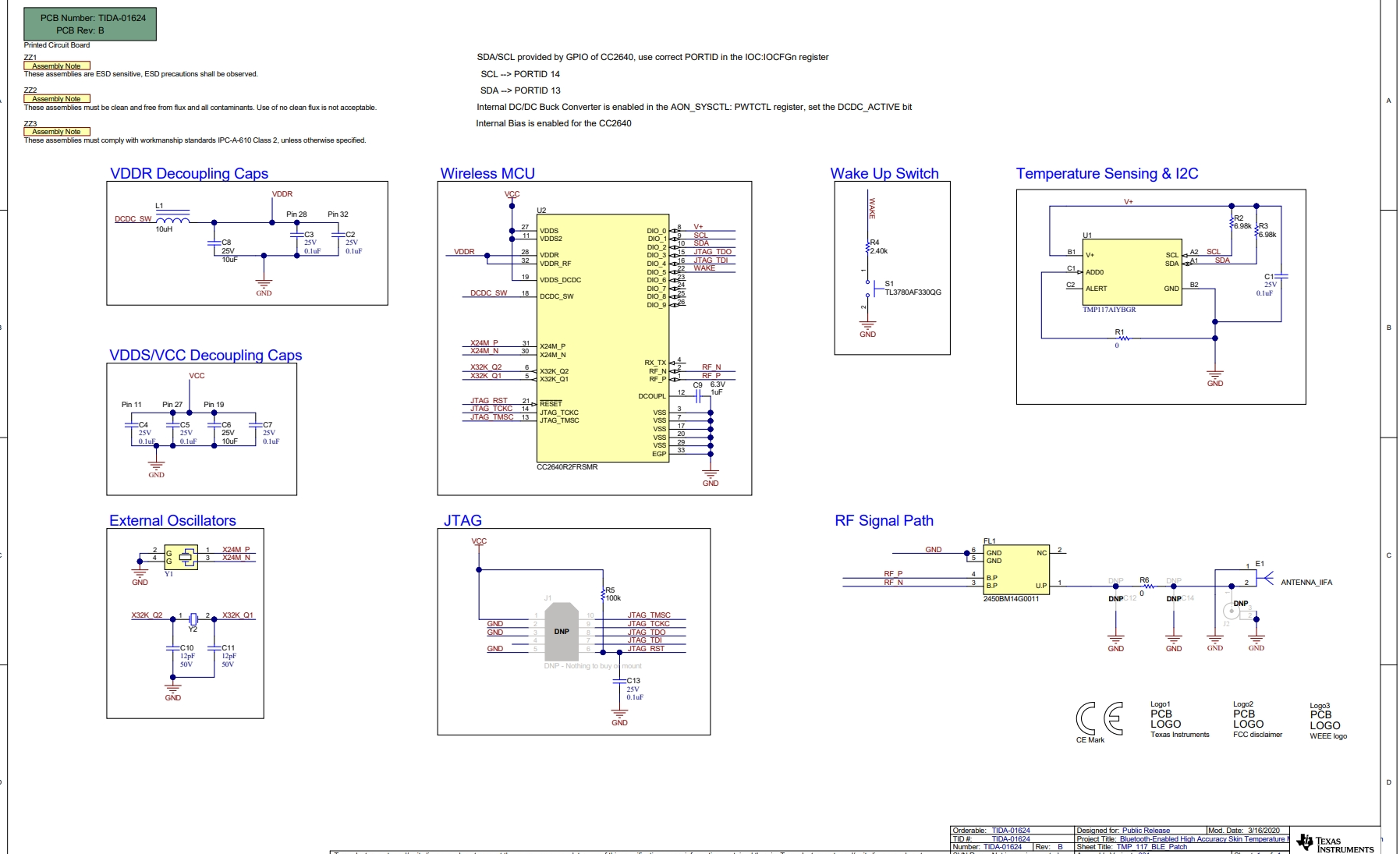Click the R5 100k resistor symbol
Viewport: 1400px width, 854px height.
tap(604, 594)
